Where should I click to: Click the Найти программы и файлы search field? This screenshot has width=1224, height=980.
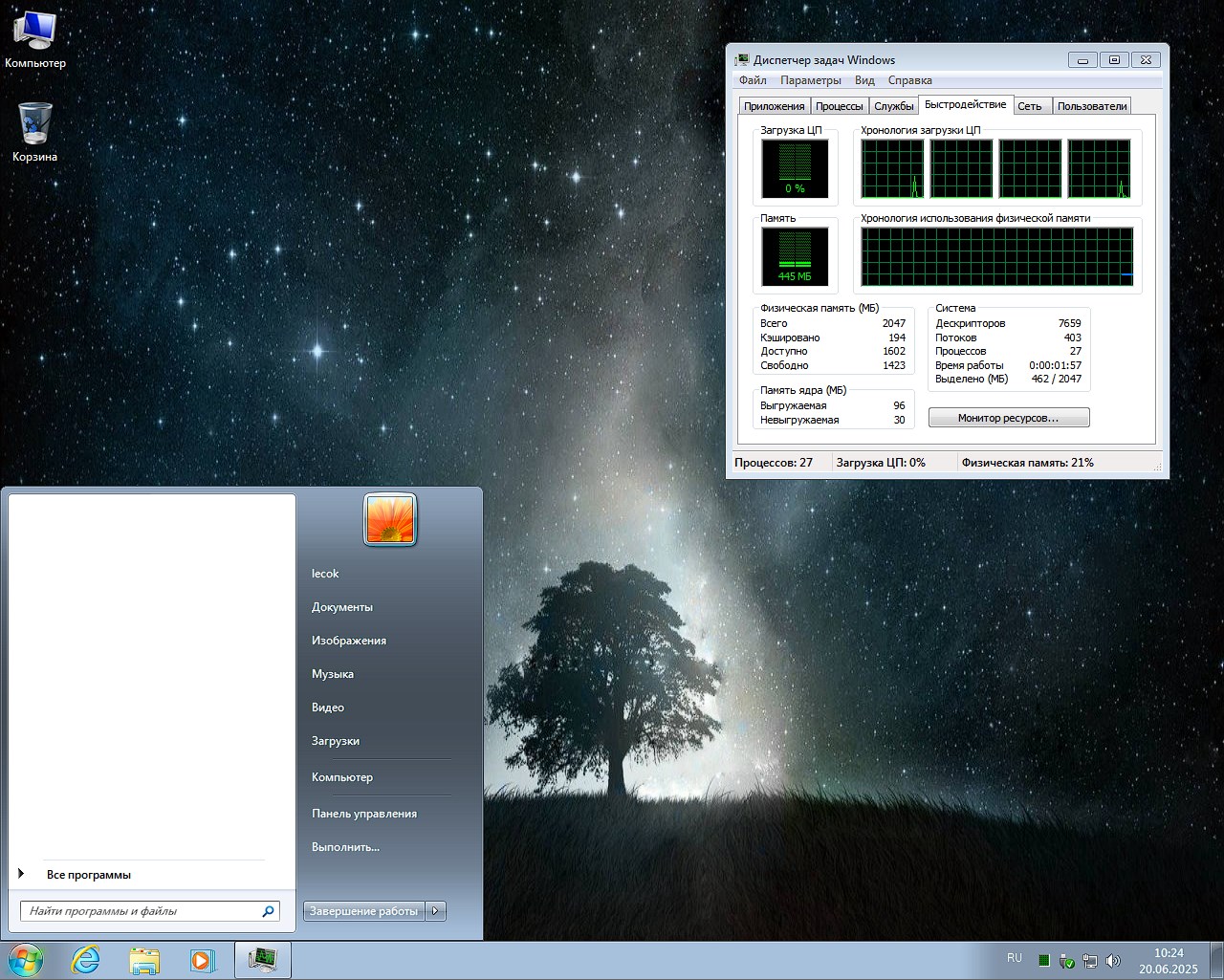pos(142,911)
